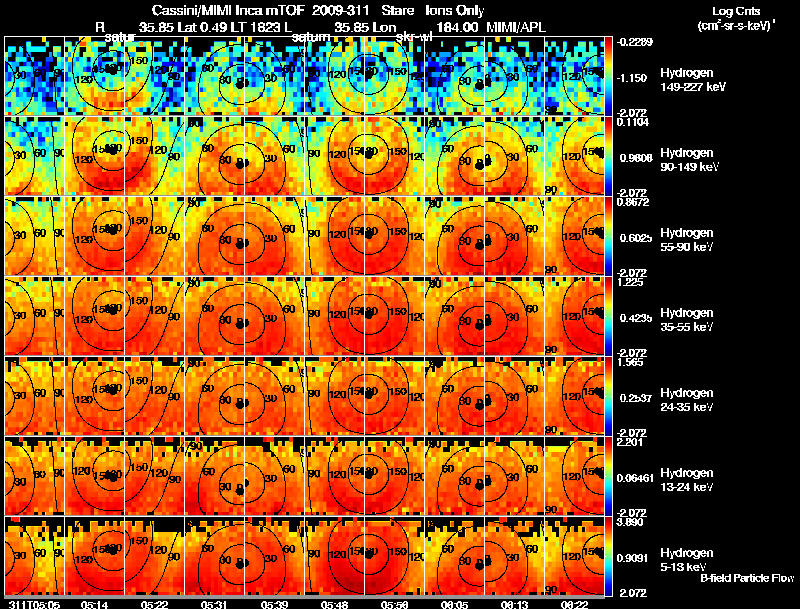The width and height of the screenshot is (800, 609).
Task: Select the 05:14 time axis label
Action: point(94,604)
